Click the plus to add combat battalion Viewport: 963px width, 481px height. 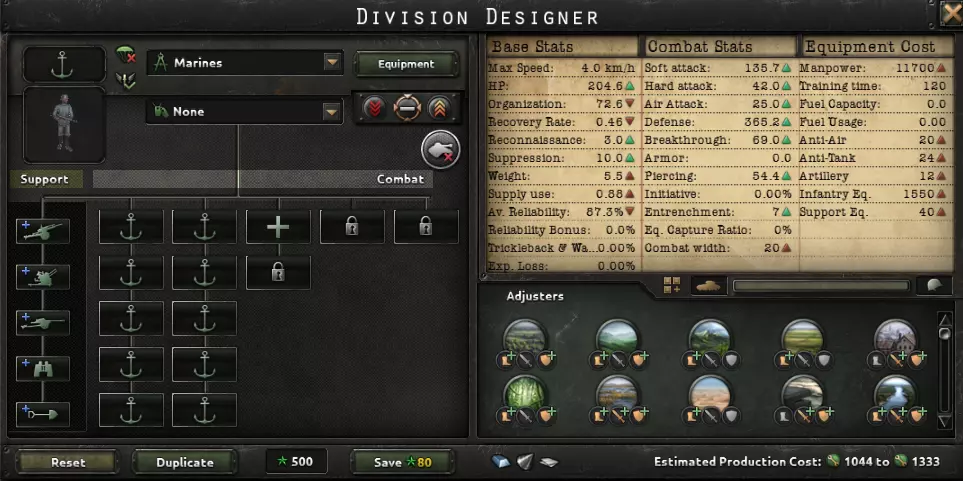pyautogui.click(x=278, y=227)
